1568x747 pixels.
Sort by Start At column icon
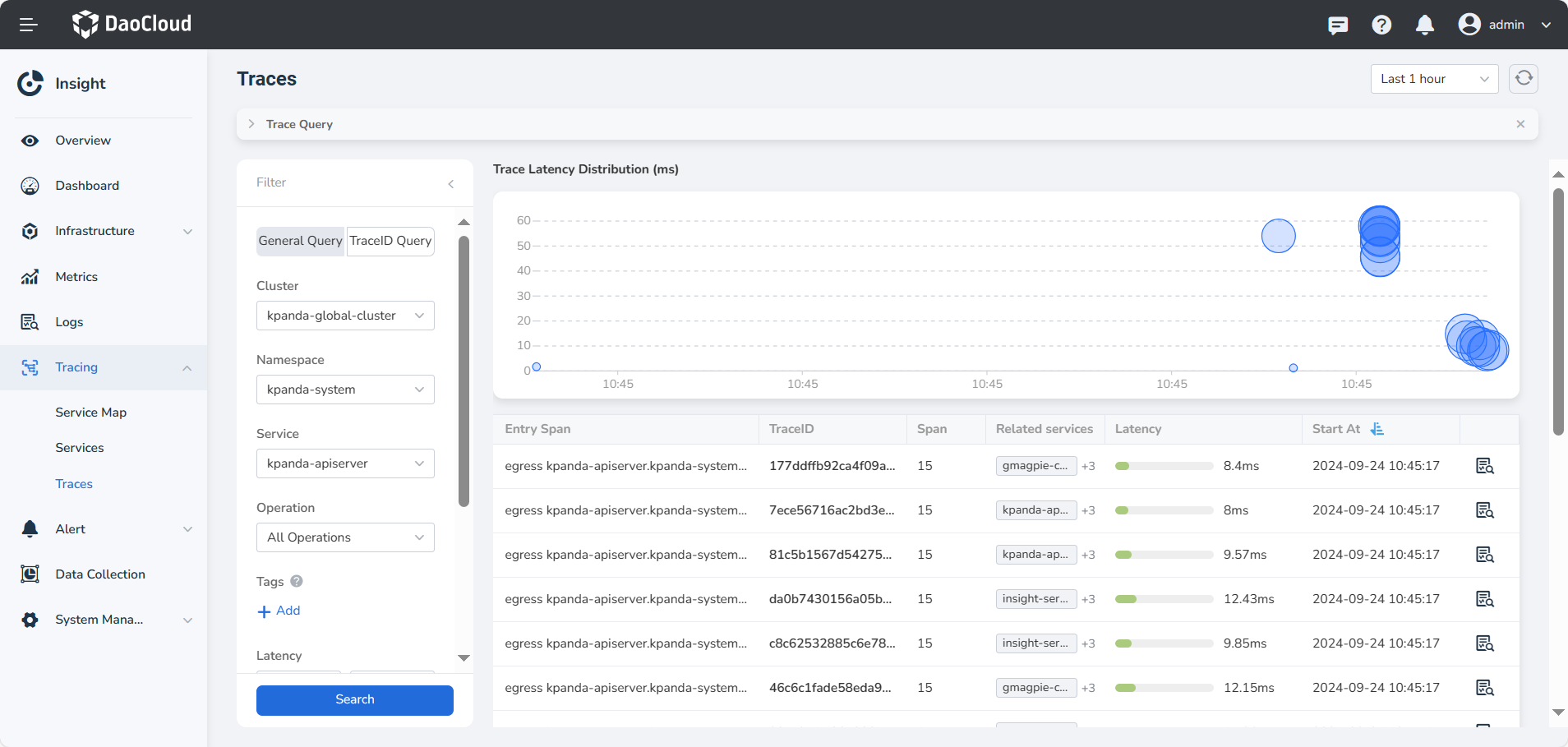[x=1377, y=429]
